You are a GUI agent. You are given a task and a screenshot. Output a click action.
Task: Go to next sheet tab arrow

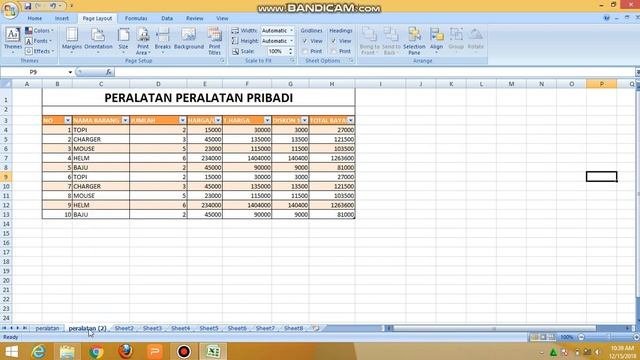18,328
